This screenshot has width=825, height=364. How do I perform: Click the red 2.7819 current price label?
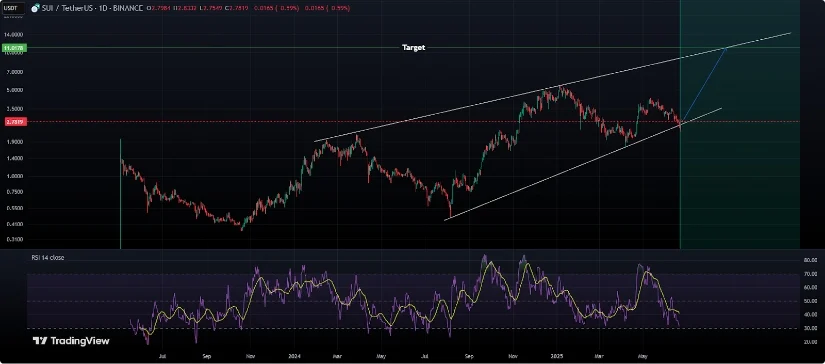click(12, 122)
